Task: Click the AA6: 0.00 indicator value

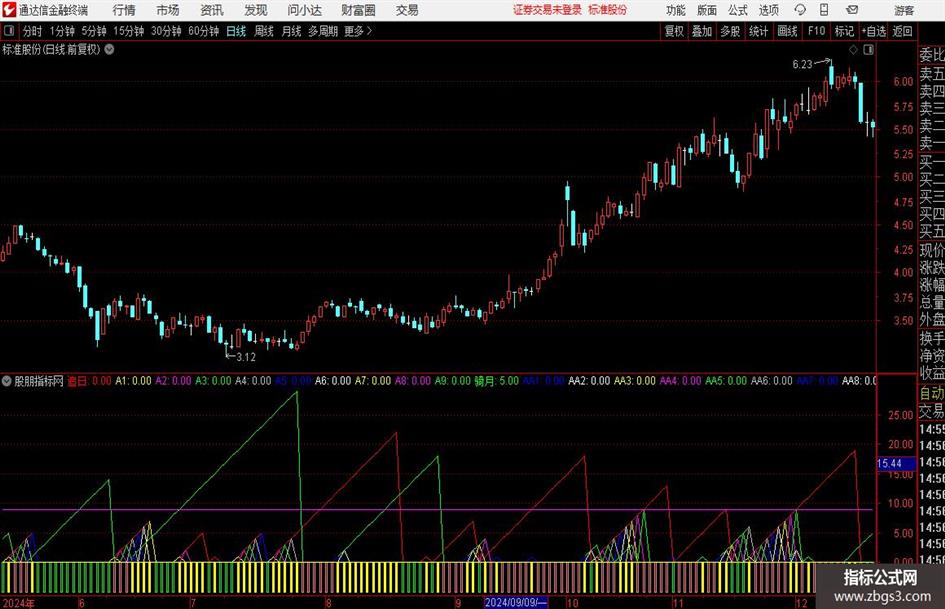Action: tap(771, 381)
